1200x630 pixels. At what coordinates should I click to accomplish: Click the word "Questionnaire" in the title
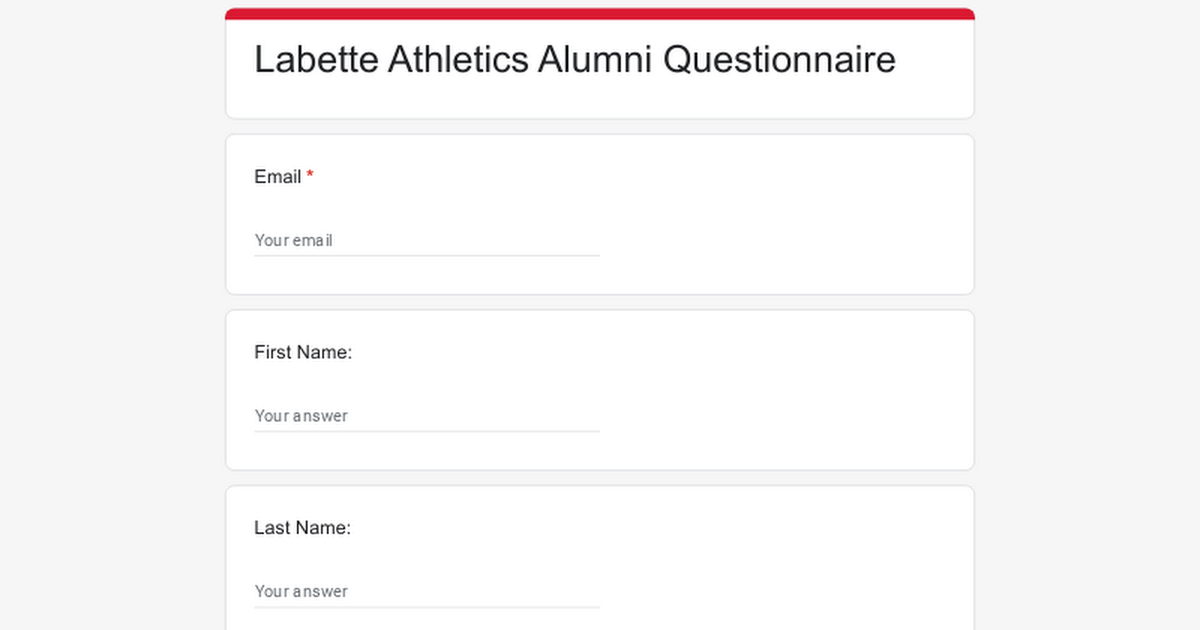(x=779, y=60)
